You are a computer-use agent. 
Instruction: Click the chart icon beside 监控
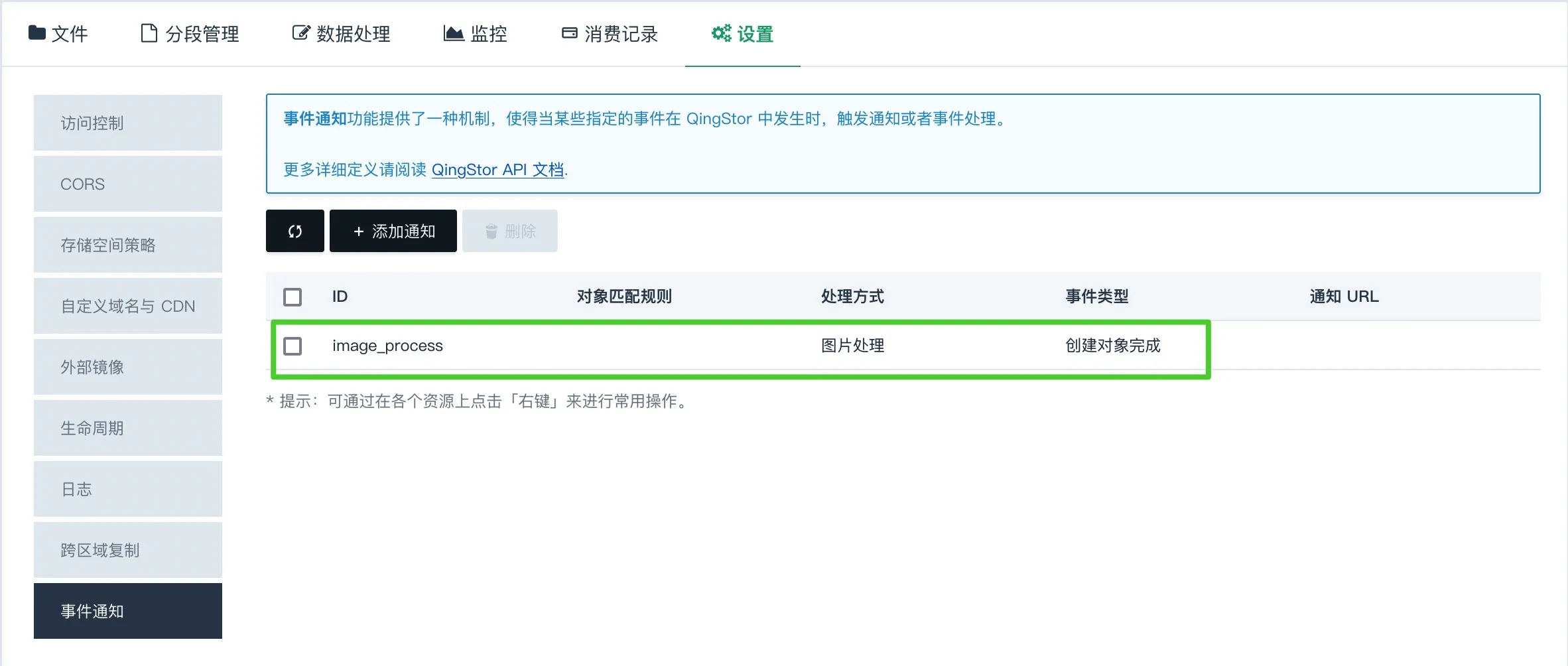pos(454,33)
